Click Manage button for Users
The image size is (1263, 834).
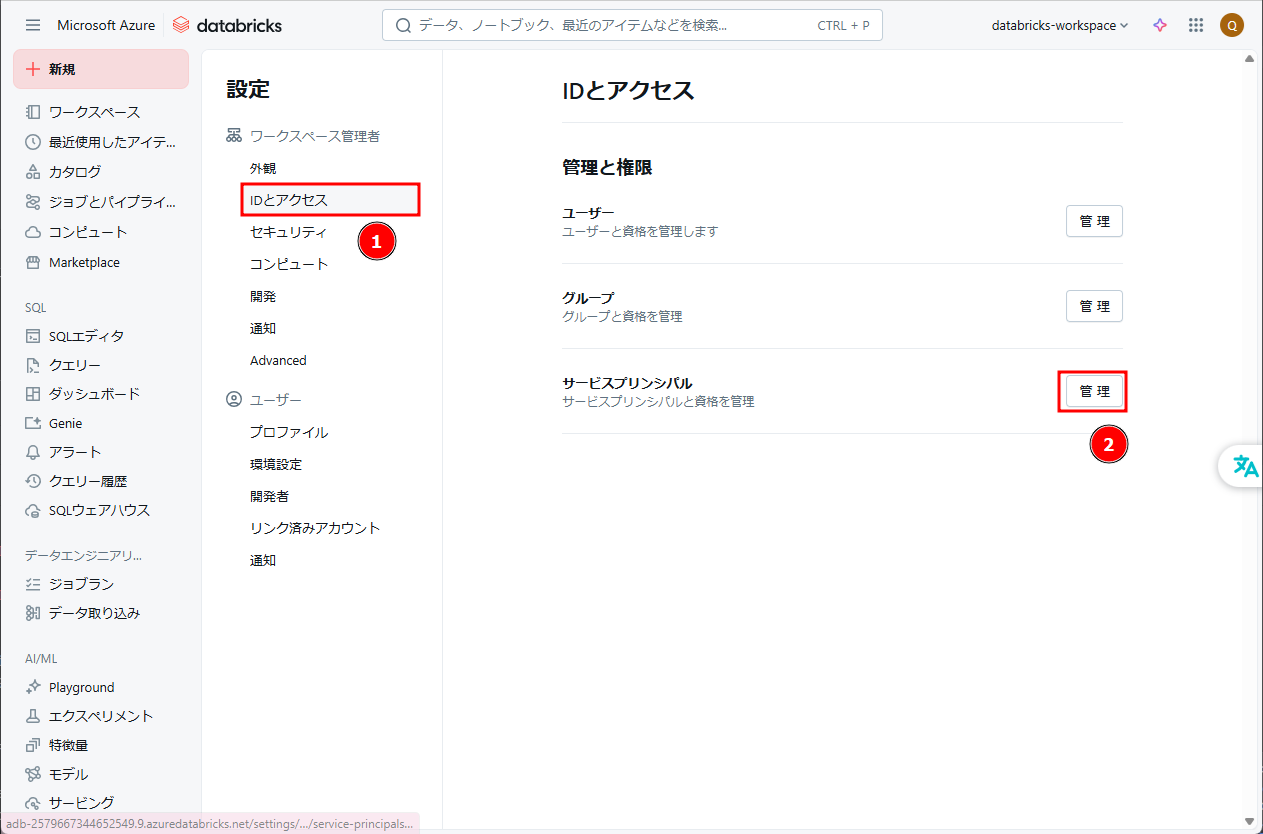1093,221
